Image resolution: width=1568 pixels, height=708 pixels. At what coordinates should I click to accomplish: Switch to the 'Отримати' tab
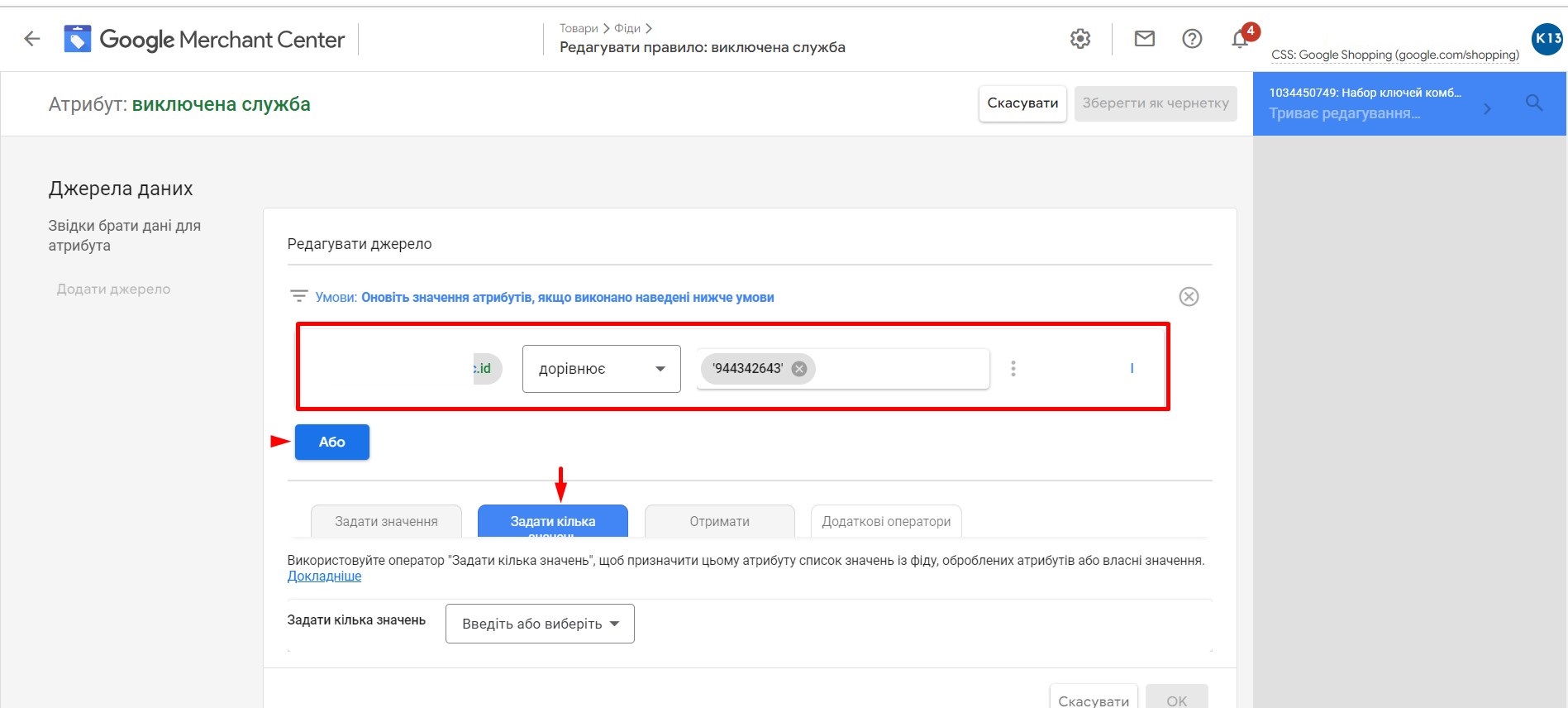pos(720,521)
